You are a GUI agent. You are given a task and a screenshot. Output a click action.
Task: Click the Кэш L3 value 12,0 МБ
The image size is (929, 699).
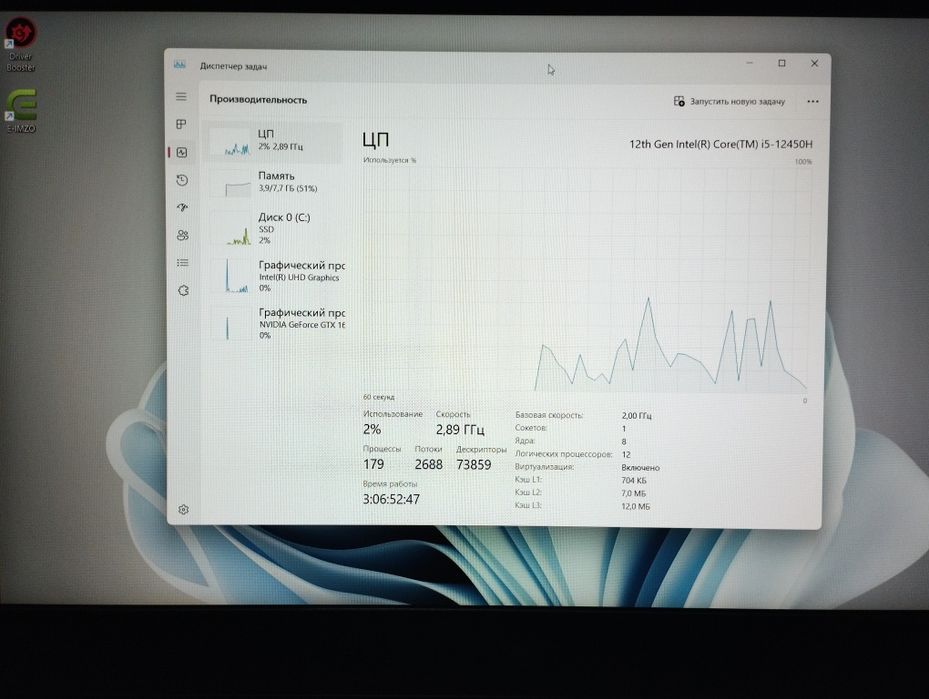[636, 506]
